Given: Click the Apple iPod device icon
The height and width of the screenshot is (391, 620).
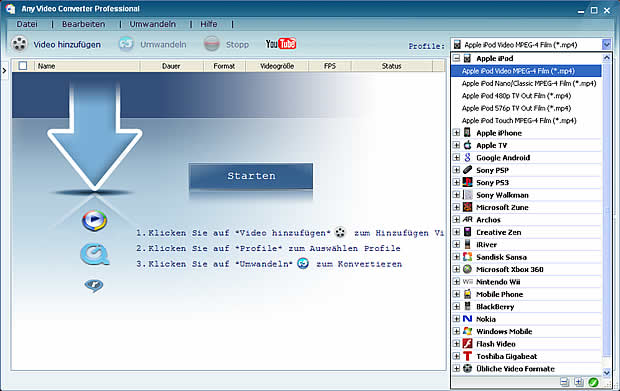Looking at the screenshot, I should 467,59.
